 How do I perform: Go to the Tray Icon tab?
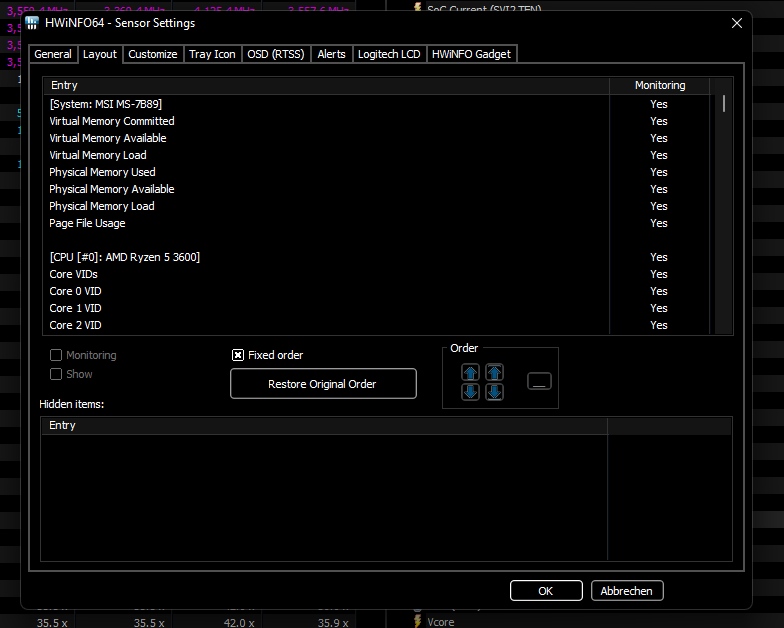[x=212, y=54]
